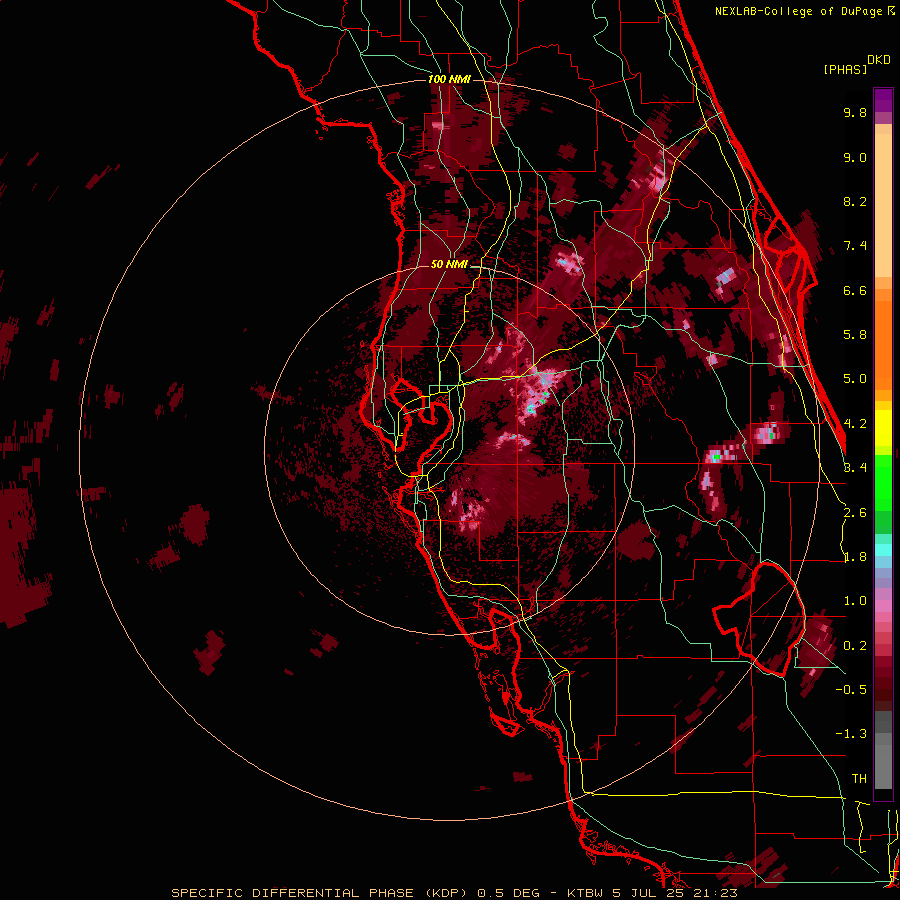Viewport: 900px width, 900px height.
Task: Click the 5.8 colorbar value
Action: click(855, 335)
